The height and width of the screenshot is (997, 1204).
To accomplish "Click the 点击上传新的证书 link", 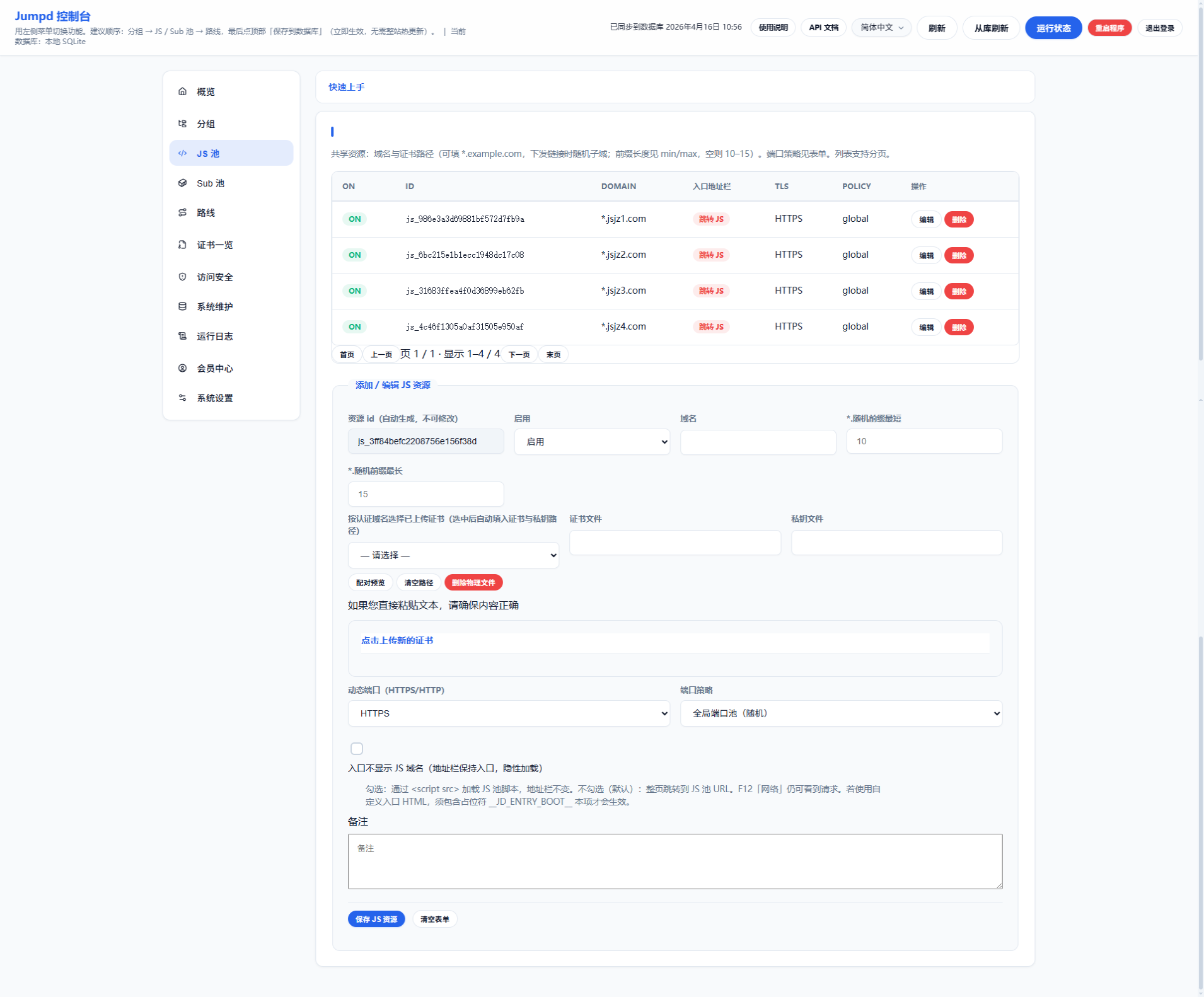I will pos(397,640).
